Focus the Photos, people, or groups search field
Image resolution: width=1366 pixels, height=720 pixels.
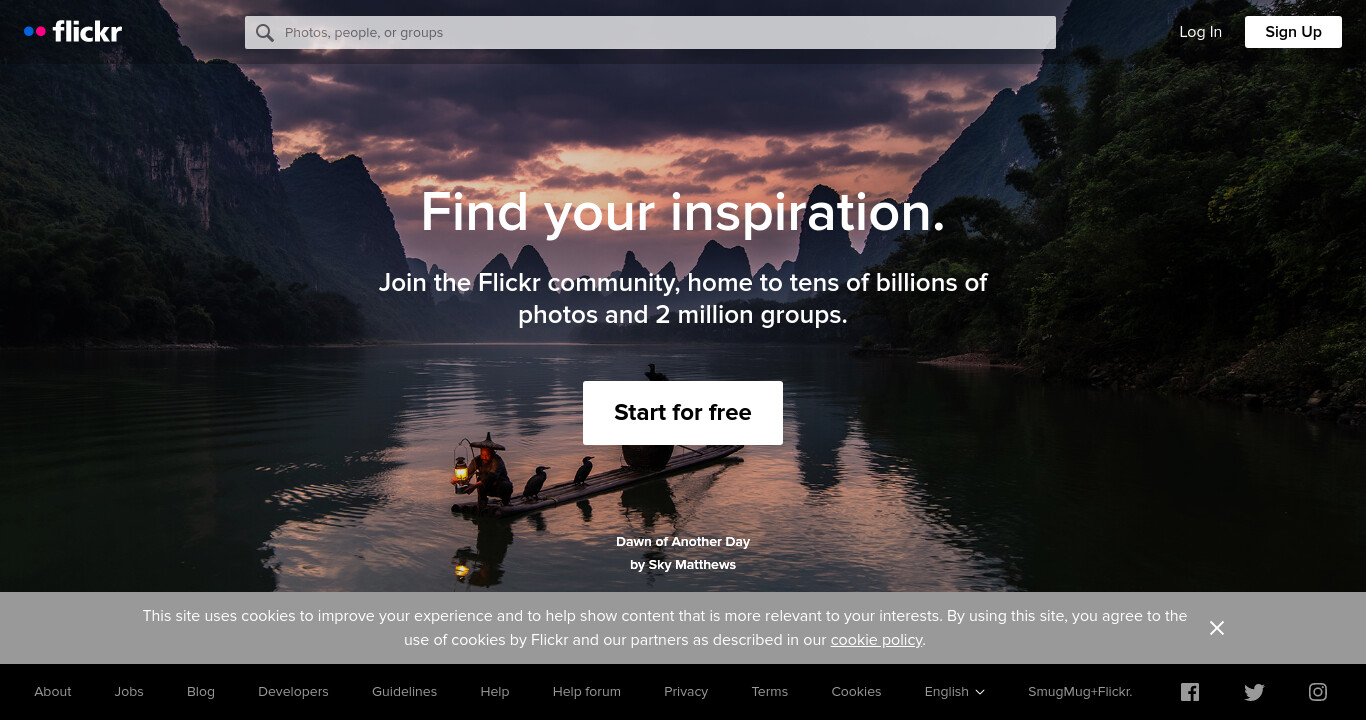(x=650, y=32)
